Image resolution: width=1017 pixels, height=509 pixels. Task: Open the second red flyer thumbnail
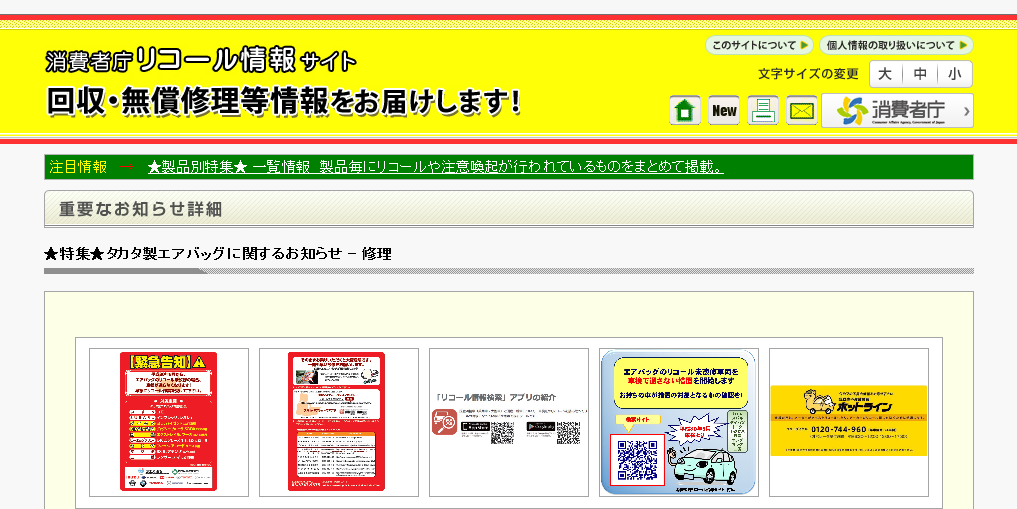(339, 422)
